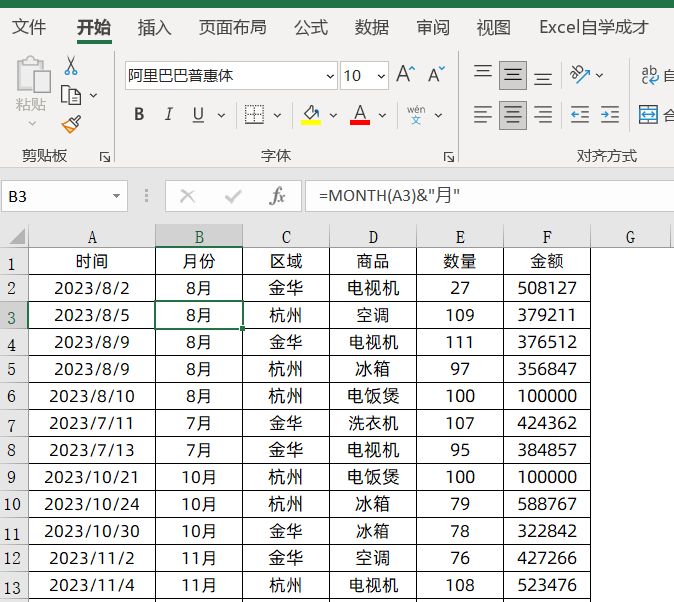This screenshot has height=602, width=674.
Task: Click the Insert Function fx icon
Action: [277, 197]
